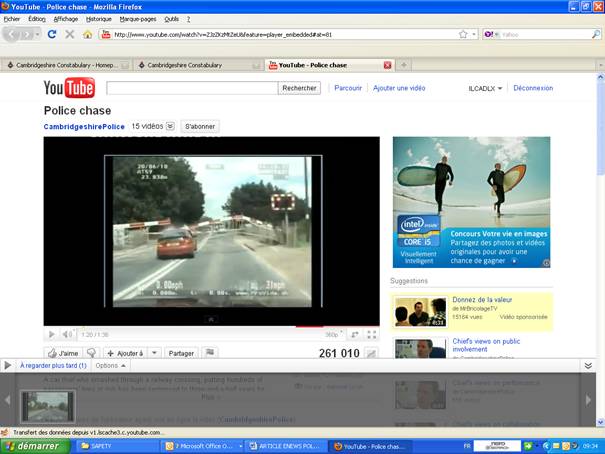Open Chiefs views on public involvement link

(x=486, y=345)
